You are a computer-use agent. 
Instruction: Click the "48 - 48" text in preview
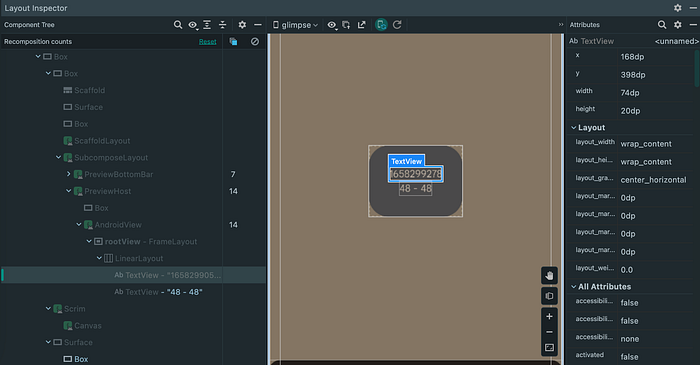416,189
